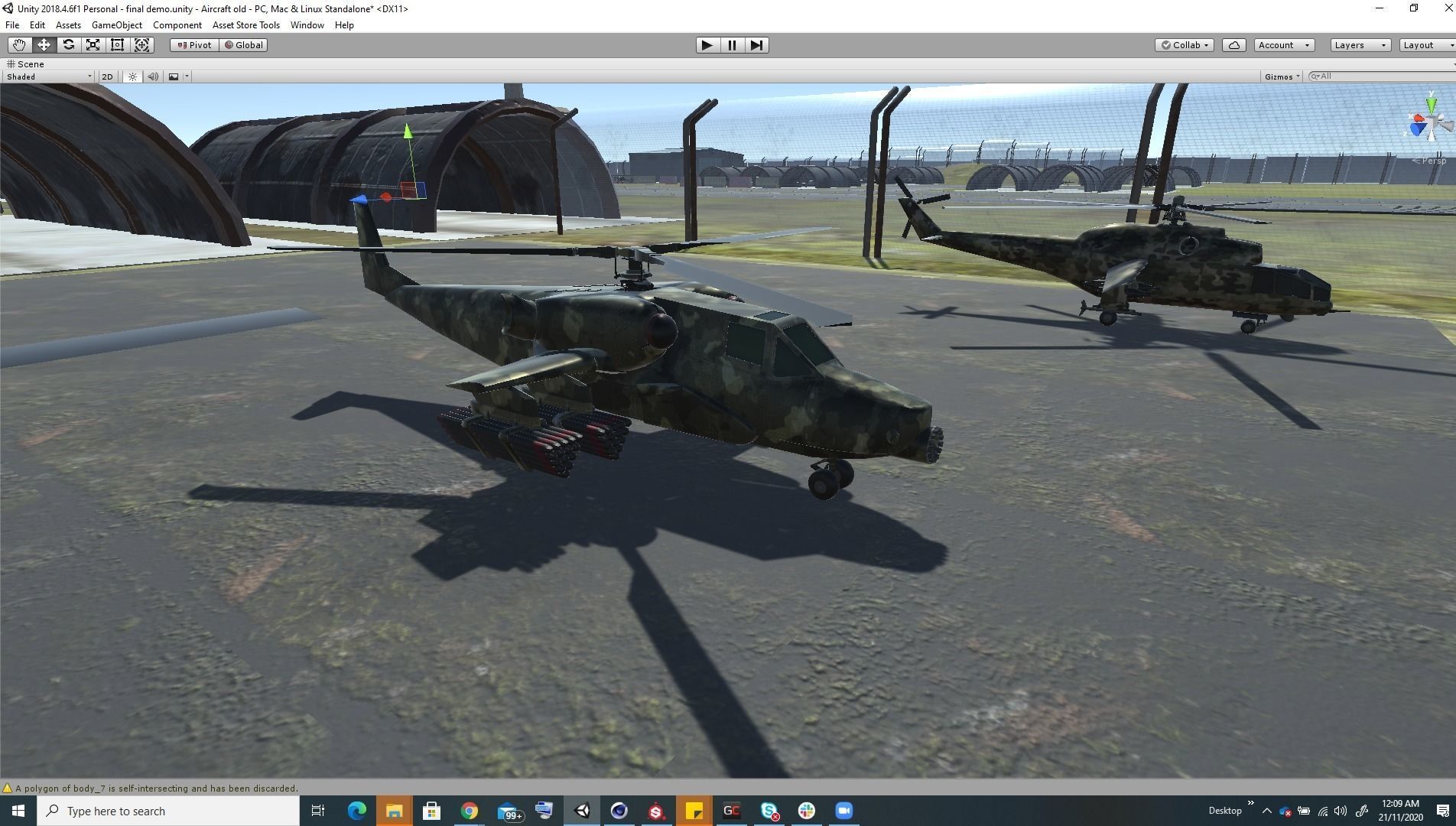Open the Asset Store Tools menu

[246, 25]
